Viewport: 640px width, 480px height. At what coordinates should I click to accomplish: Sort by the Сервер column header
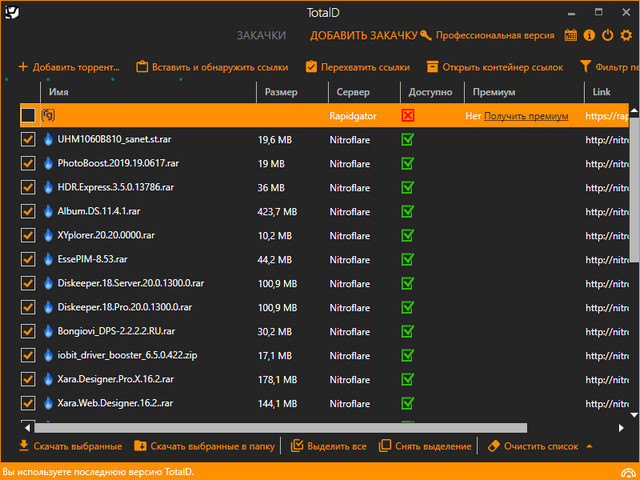tap(364, 92)
